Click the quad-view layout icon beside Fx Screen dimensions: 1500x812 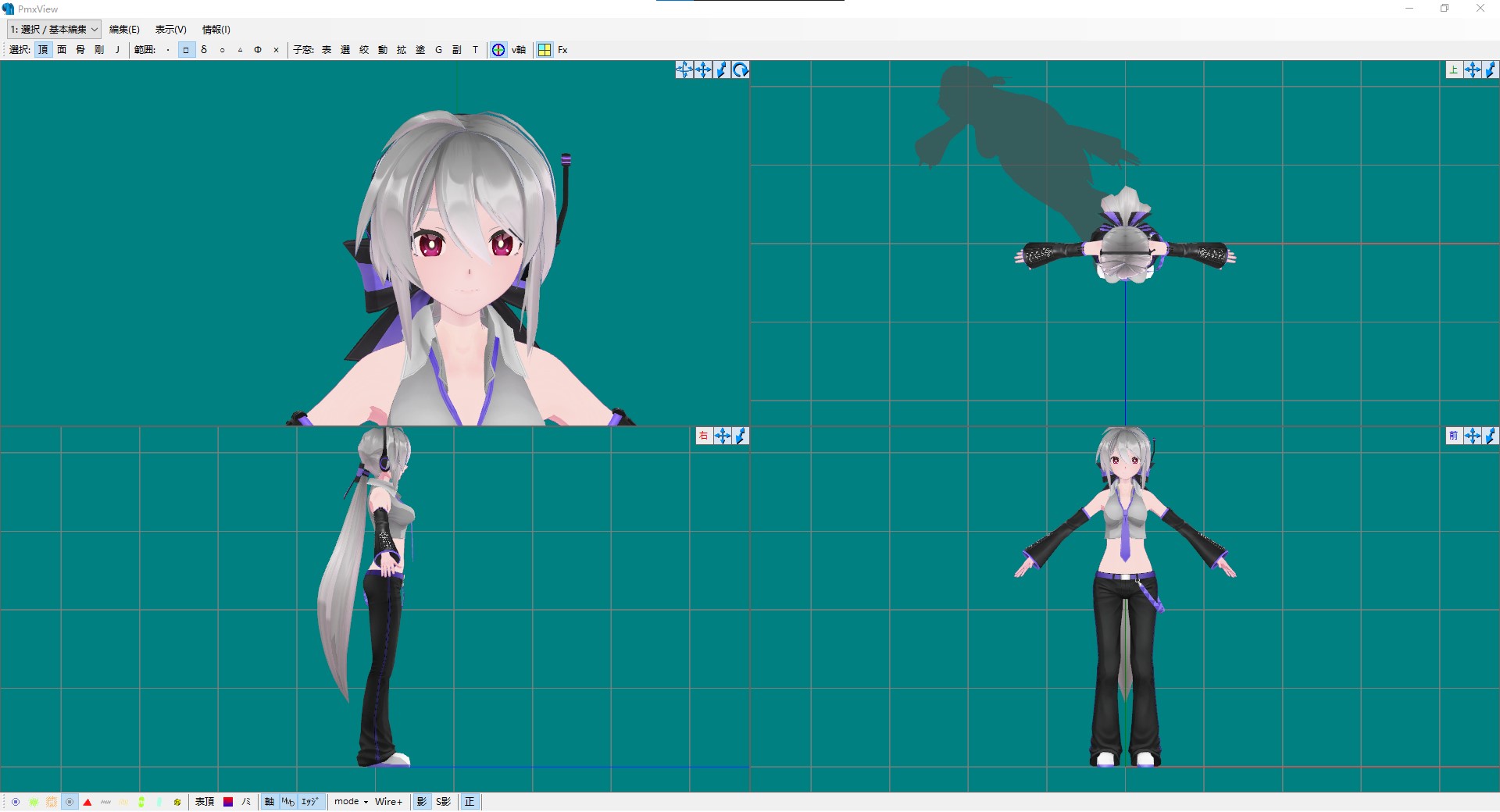(x=545, y=49)
